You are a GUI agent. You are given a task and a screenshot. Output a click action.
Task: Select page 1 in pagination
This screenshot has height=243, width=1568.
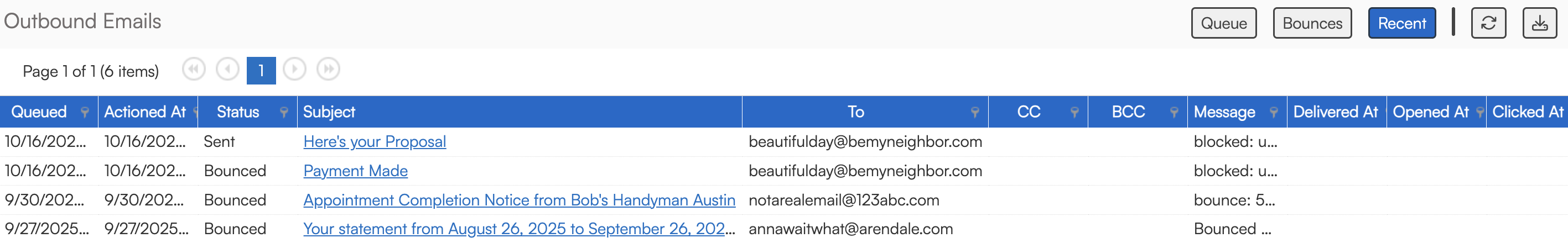[261, 71]
